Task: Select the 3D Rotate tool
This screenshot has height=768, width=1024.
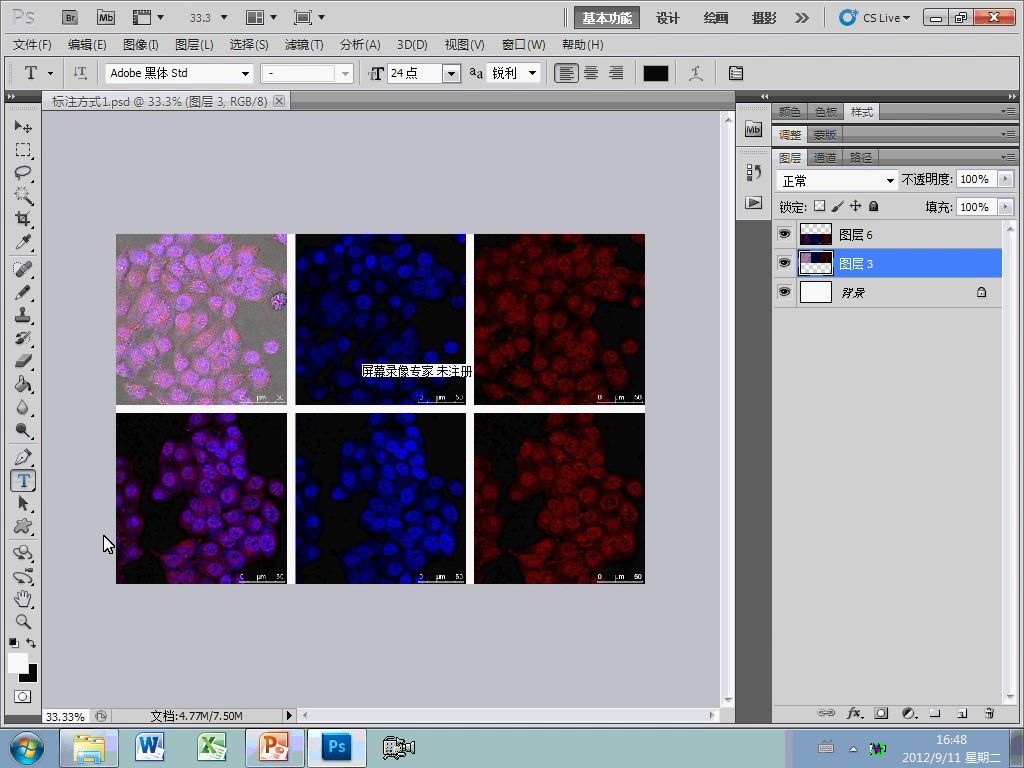Action: tap(23, 553)
